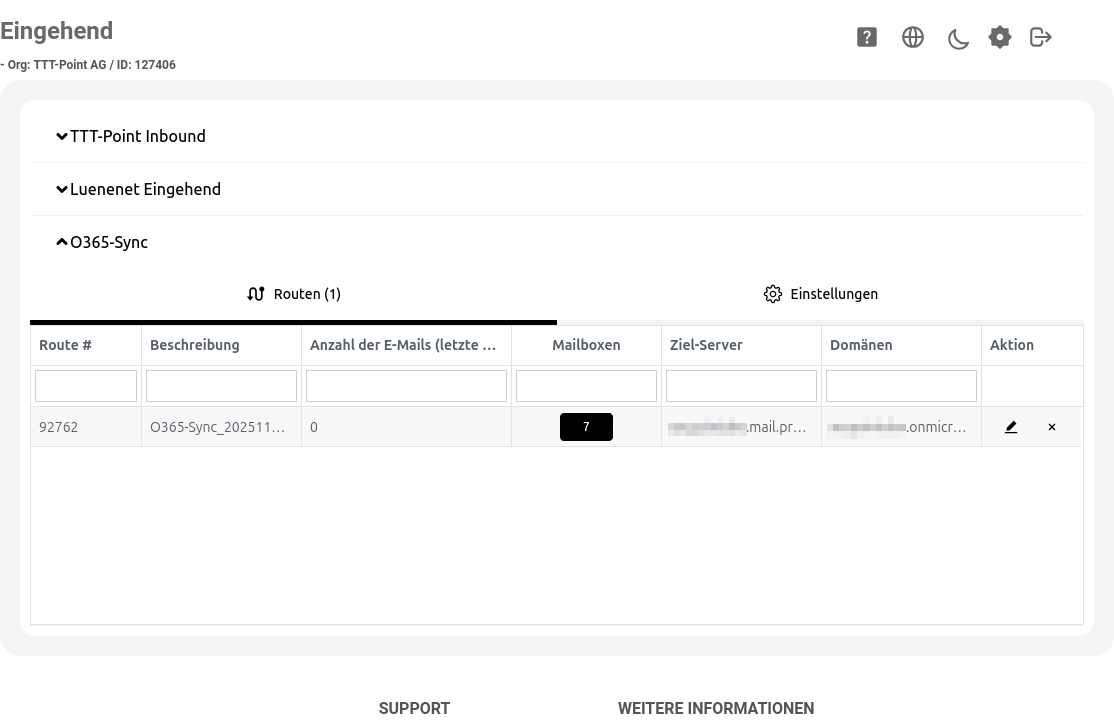Viewport: 1114px width, 726px height.
Task: Sort by Mailboxen column header
Action: (586, 345)
